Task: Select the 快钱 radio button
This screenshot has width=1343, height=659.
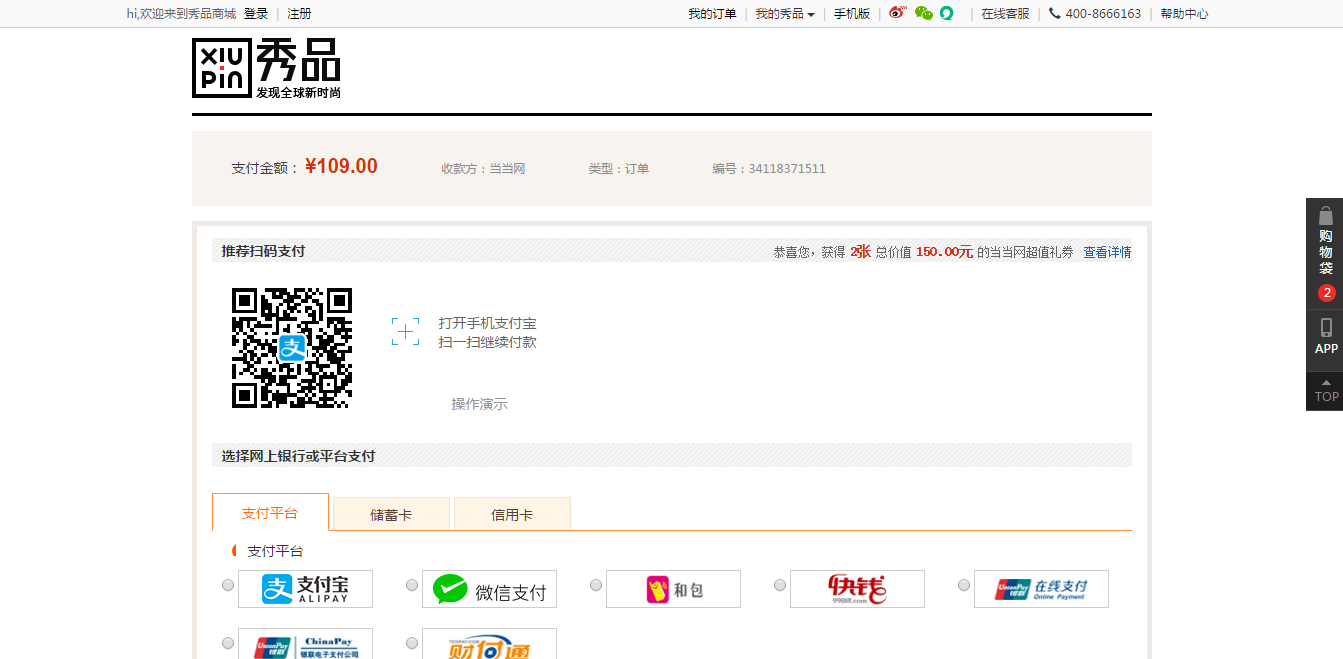Action: pyautogui.click(x=780, y=585)
